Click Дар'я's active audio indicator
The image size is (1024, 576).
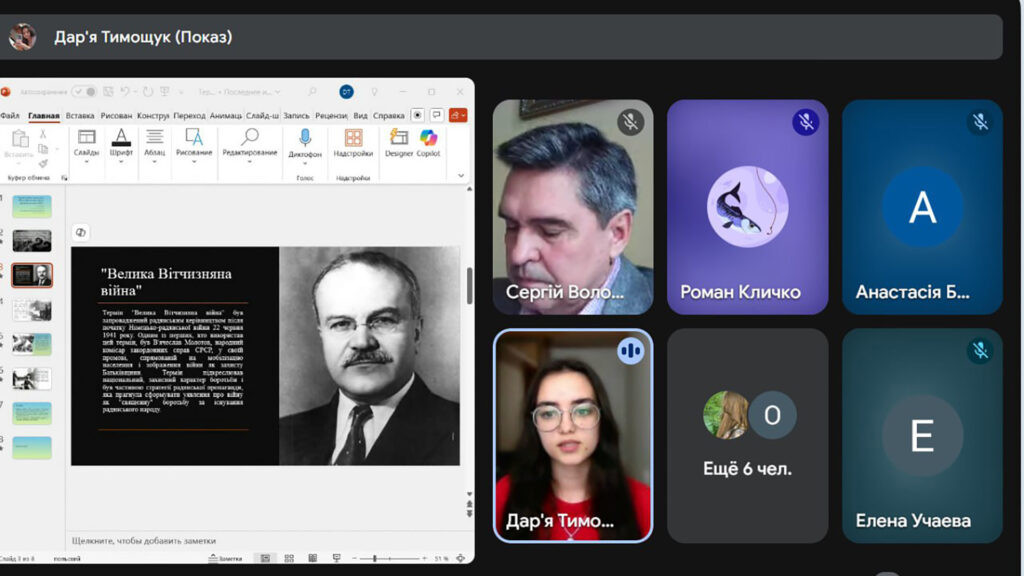pos(630,351)
